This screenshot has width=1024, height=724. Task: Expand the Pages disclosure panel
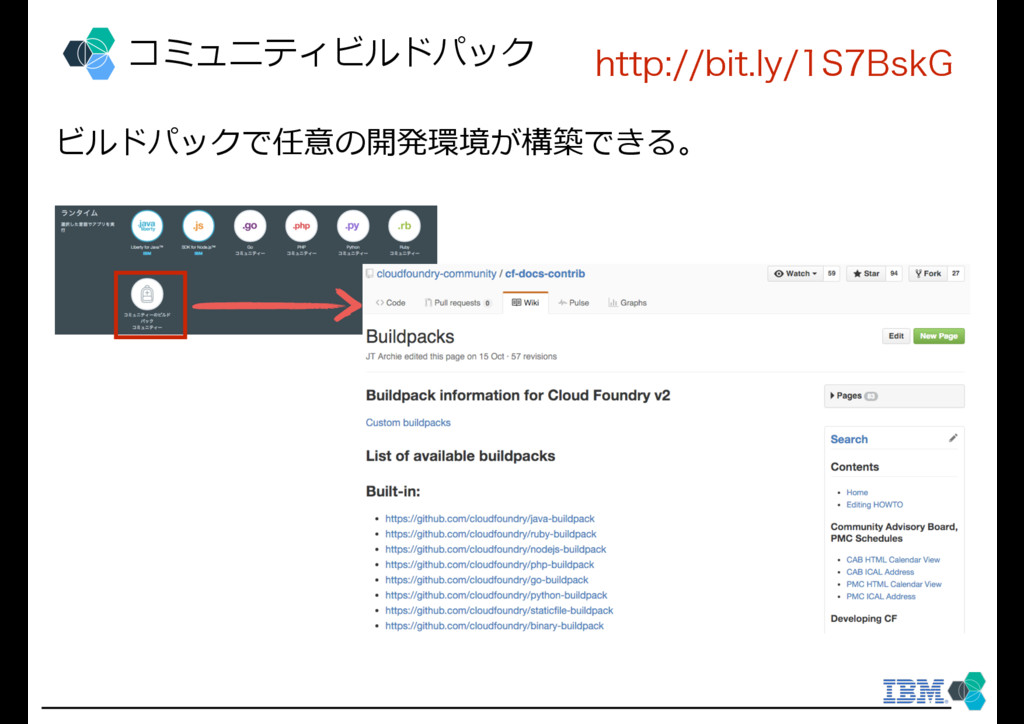point(894,396)
